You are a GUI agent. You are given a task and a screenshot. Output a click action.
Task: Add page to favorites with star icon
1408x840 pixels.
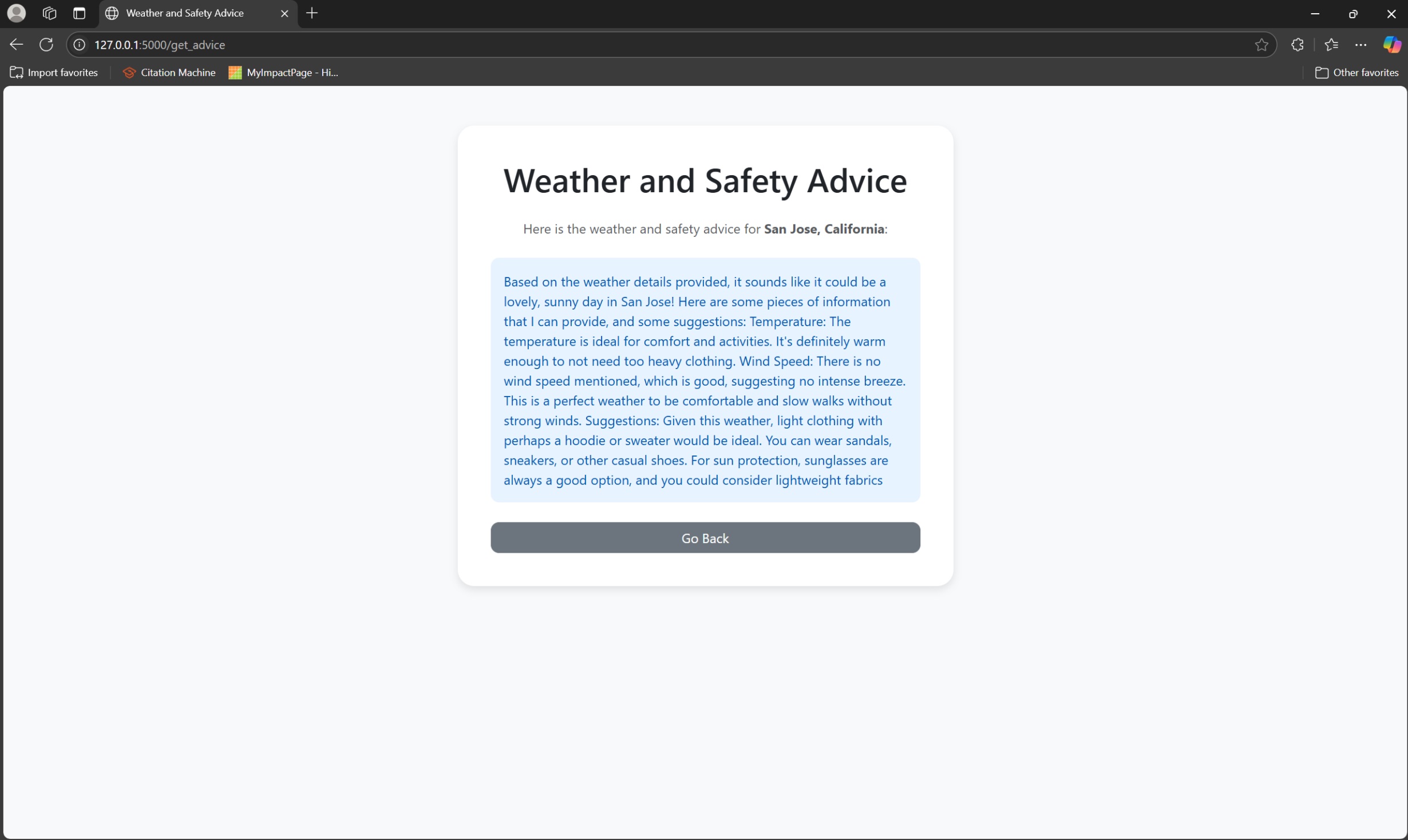[x=1261, y=45]
